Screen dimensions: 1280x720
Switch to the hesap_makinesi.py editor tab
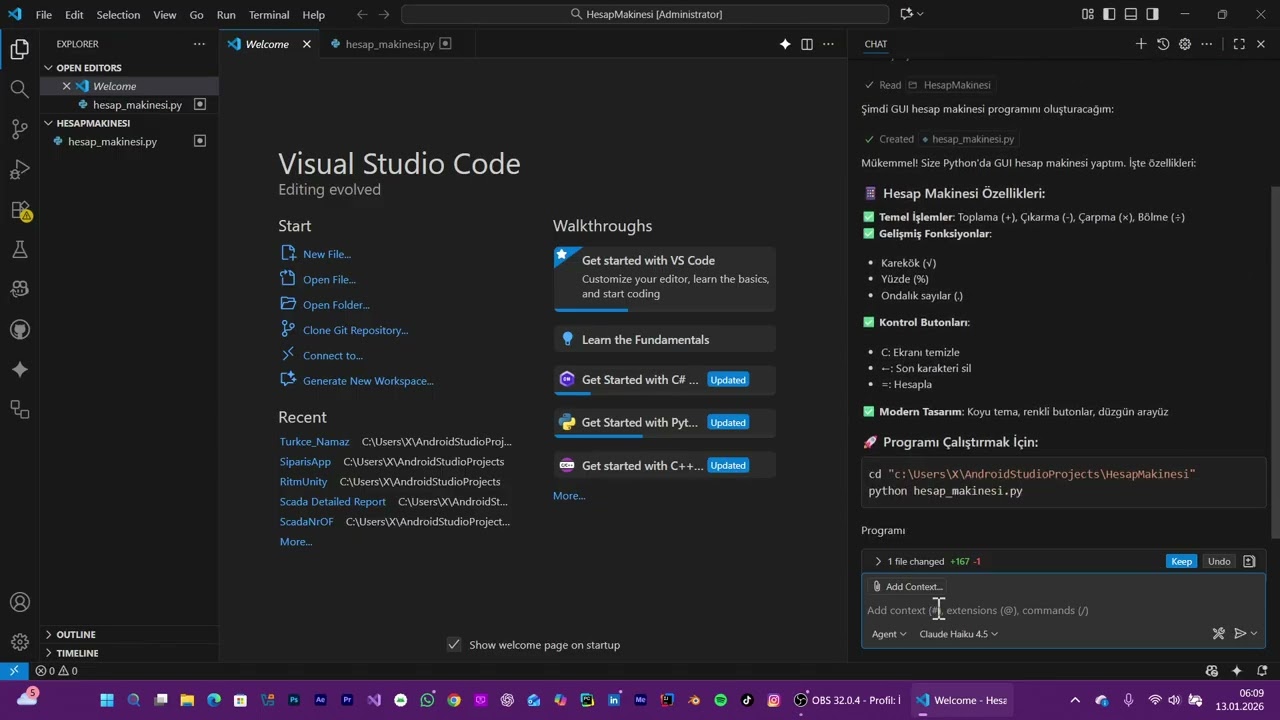[x=390, y=44]
